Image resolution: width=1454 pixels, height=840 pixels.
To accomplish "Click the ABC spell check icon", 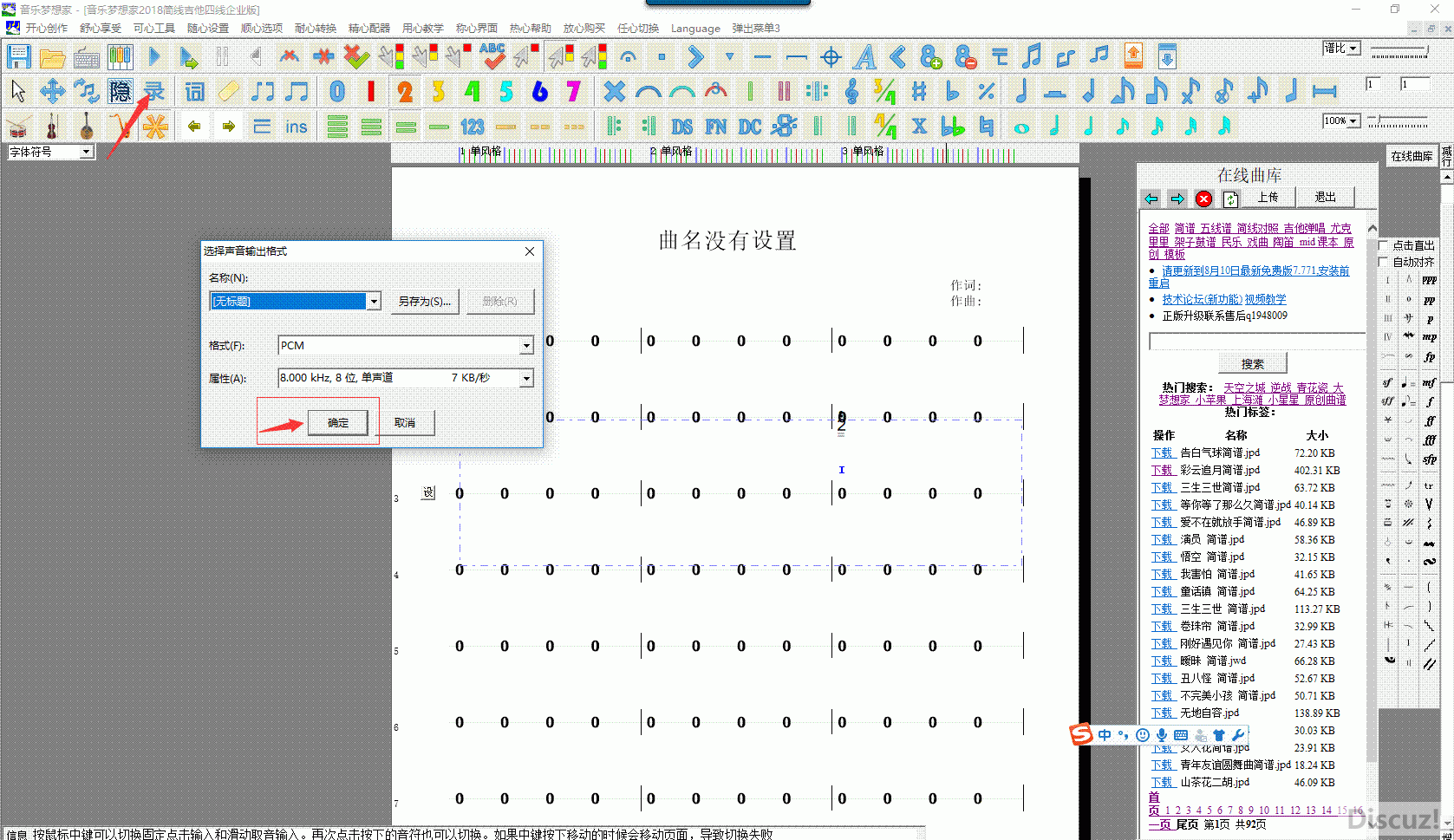I will [x=492, y=57].
